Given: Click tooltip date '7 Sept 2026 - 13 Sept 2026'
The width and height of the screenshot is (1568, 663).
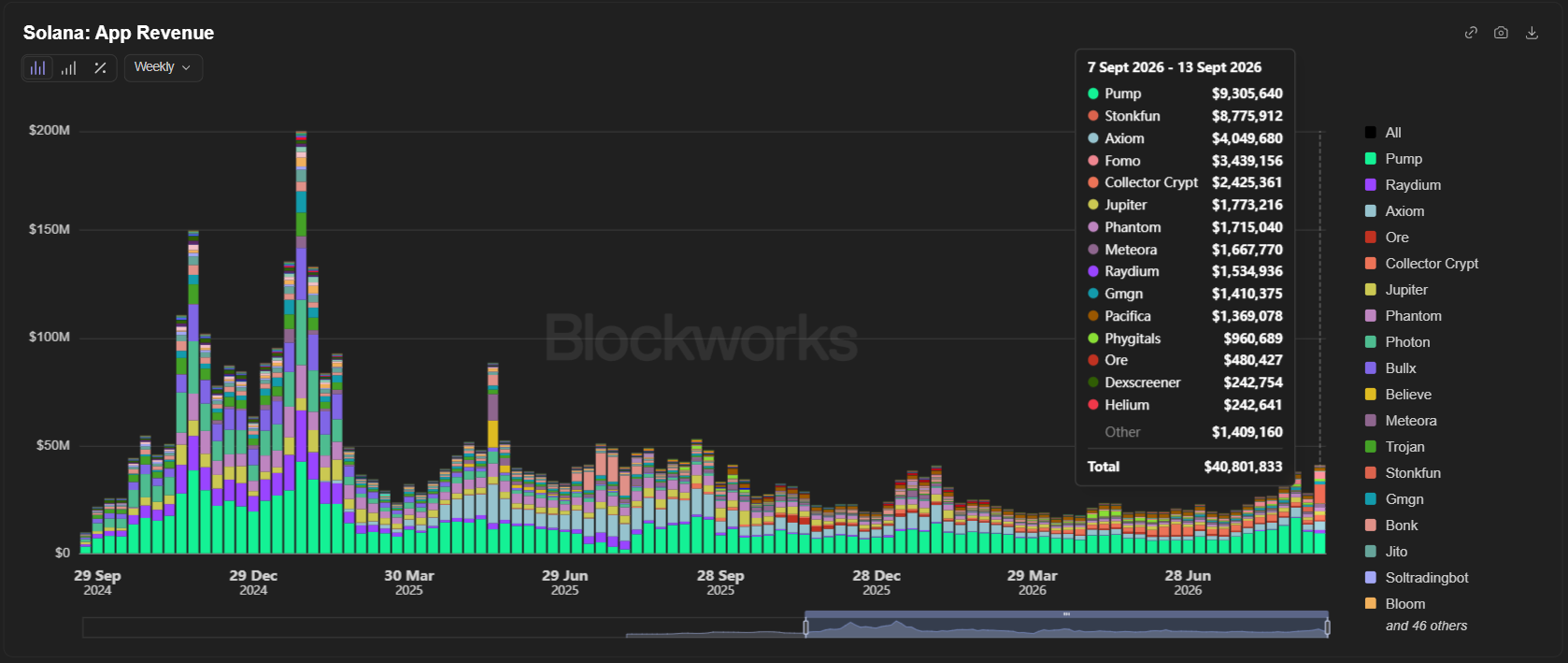Looking at the screenshot, I should [1175, 67].
